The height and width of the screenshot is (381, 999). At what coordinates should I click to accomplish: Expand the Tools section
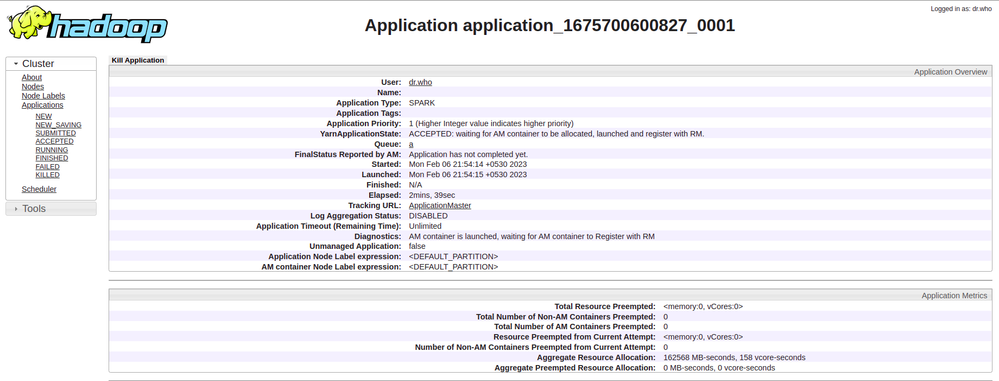coord(51,209)
